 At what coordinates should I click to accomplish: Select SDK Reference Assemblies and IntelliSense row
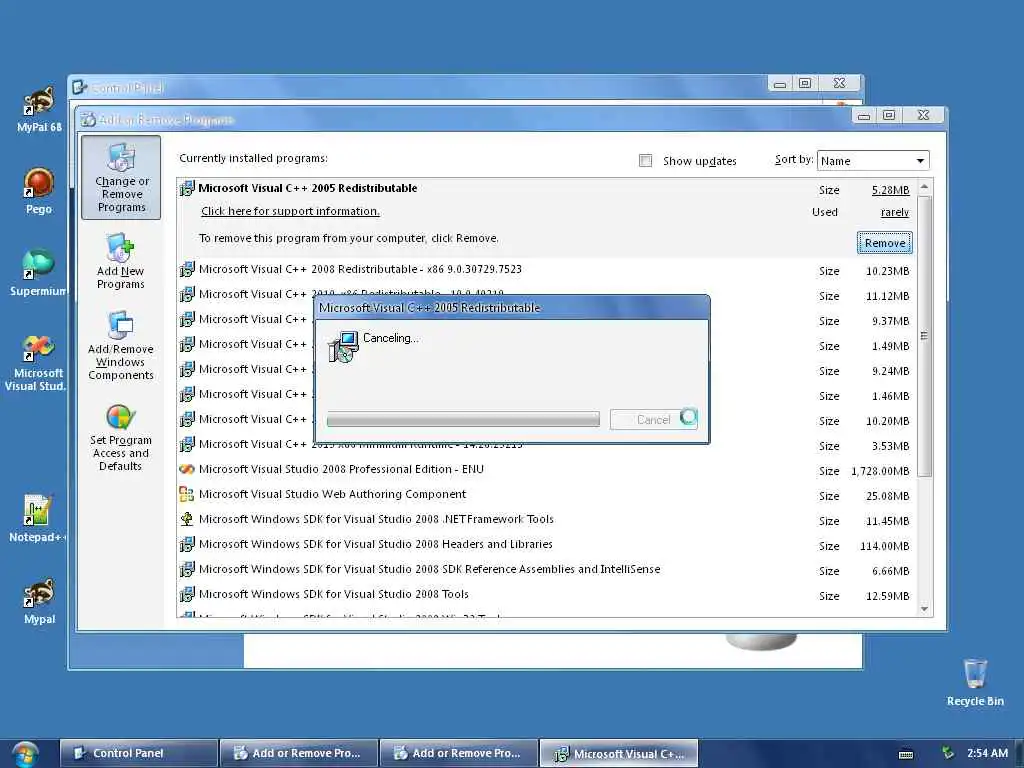(547, 569)
